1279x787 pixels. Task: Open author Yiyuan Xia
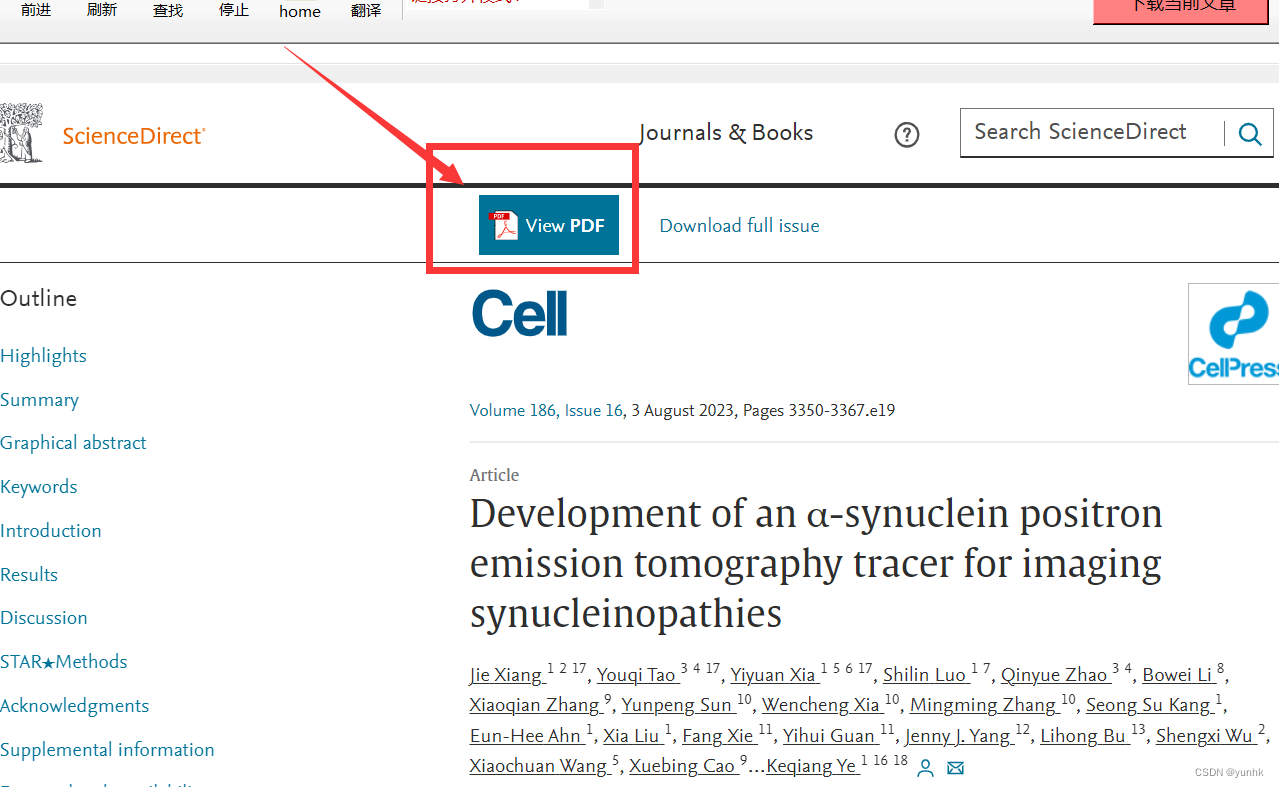coord(773,675)
